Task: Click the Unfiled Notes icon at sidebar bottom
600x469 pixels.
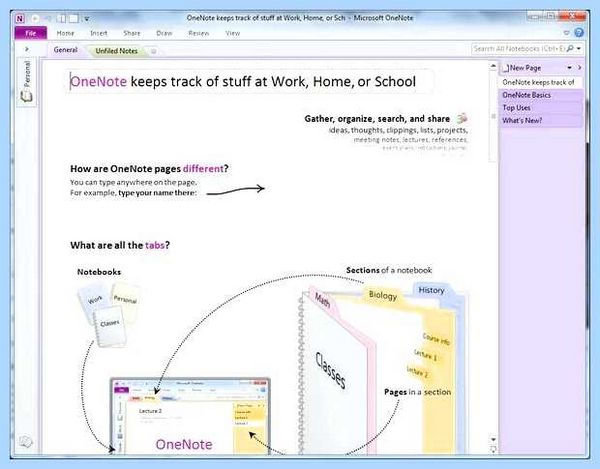Action: tap(26, 442)
